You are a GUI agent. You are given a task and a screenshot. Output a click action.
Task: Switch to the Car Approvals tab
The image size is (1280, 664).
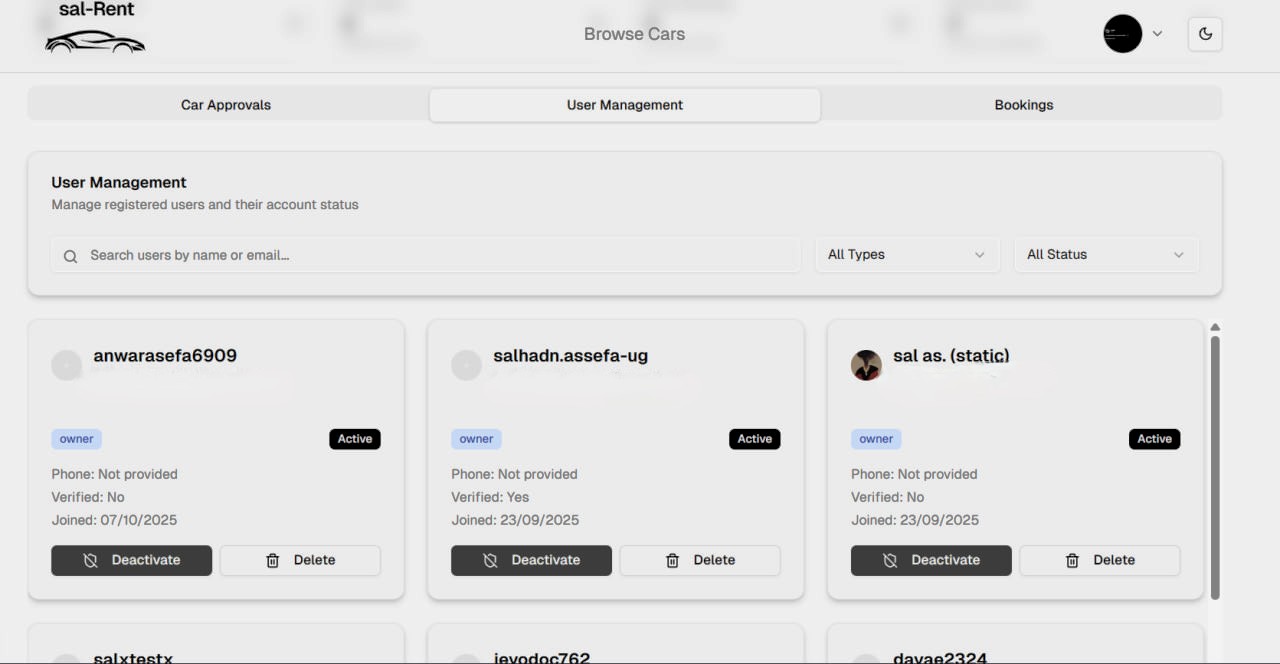coord(225,104)
